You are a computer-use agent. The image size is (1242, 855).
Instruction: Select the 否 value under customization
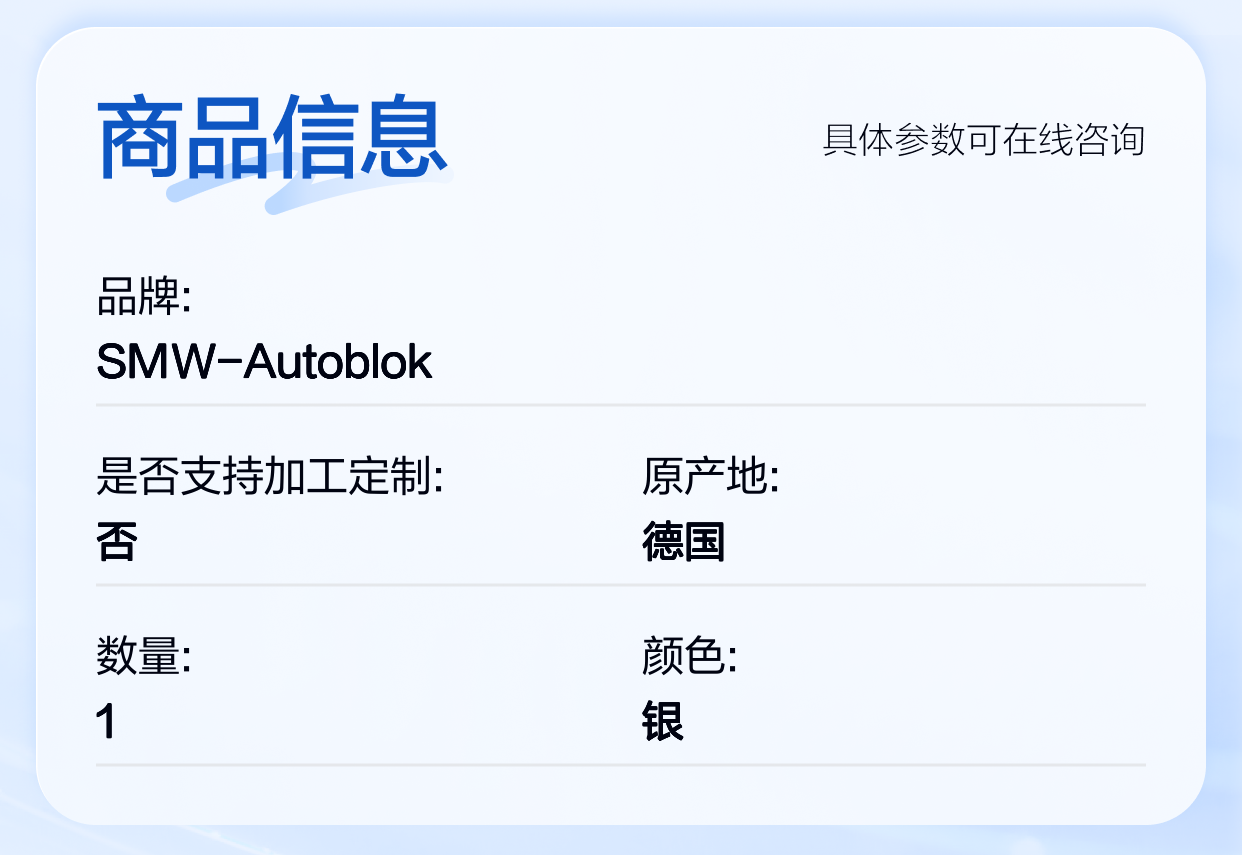coord(116,542)
